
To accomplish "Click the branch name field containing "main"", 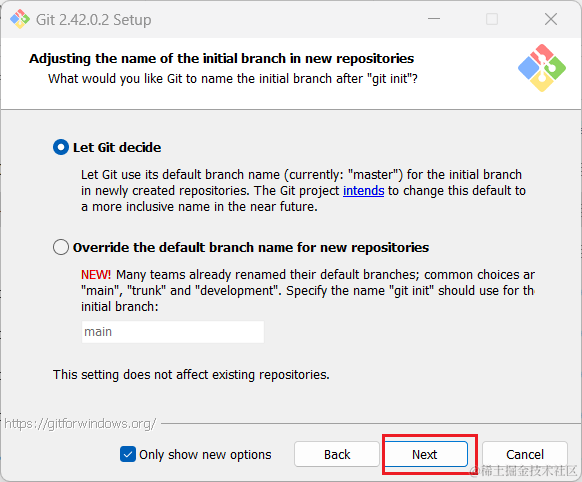I will 173,332.
